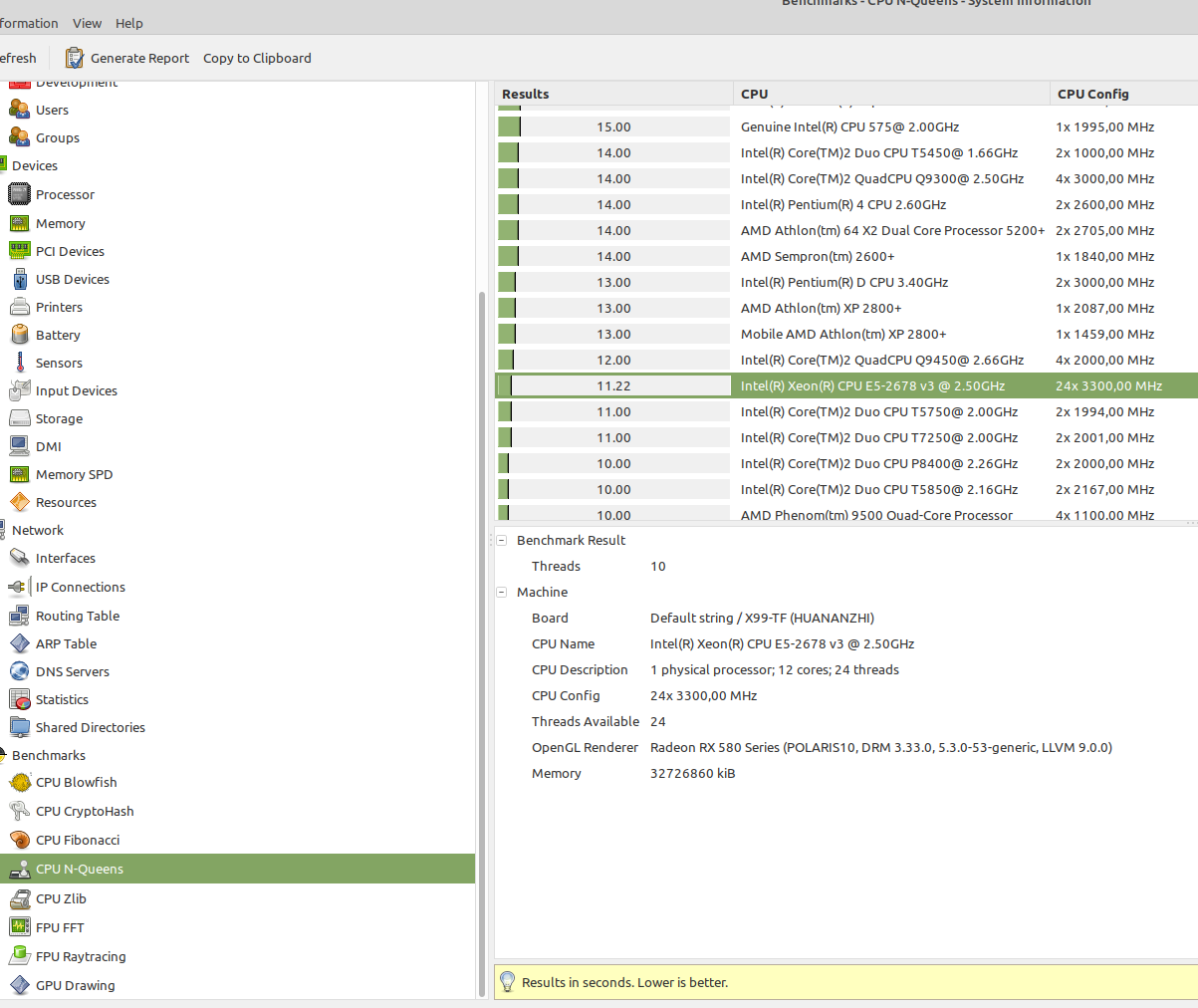Open the View menu
Viewport: 1198px width, 1008px height.
coord(87,23)
